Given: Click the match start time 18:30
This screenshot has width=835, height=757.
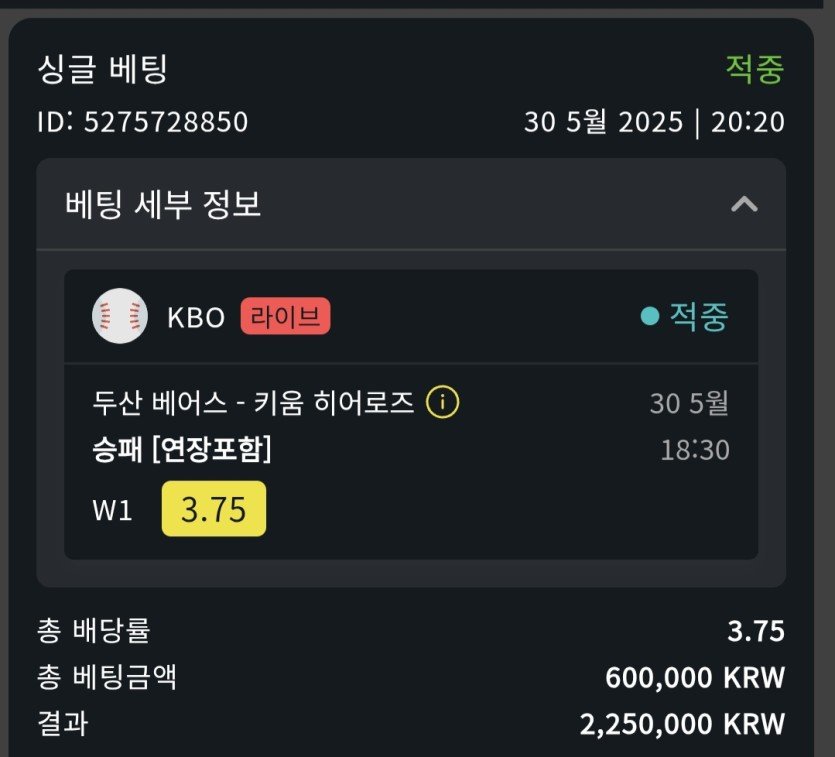Looking at the screenshot, I should click(694, 450).
